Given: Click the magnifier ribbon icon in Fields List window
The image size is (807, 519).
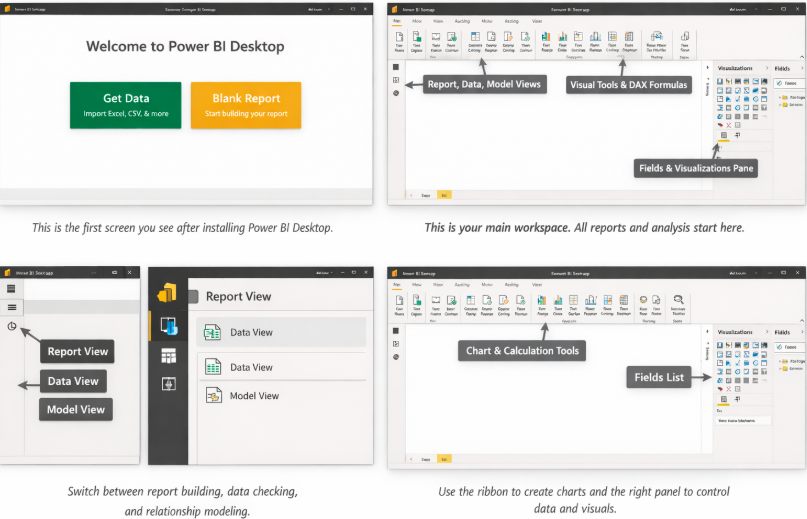Looking at the screenshot, I should point(678,298).
